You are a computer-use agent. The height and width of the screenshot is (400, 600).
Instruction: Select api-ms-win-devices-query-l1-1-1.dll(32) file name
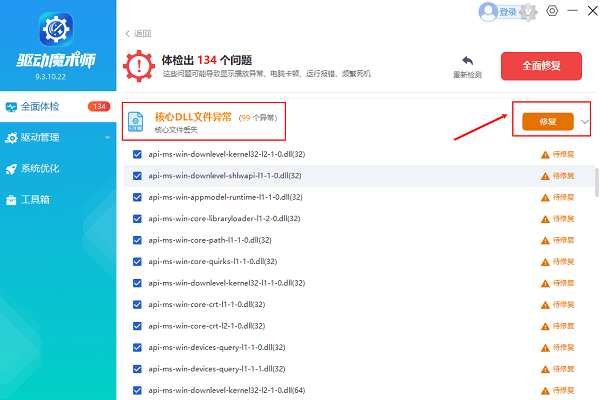217,369
